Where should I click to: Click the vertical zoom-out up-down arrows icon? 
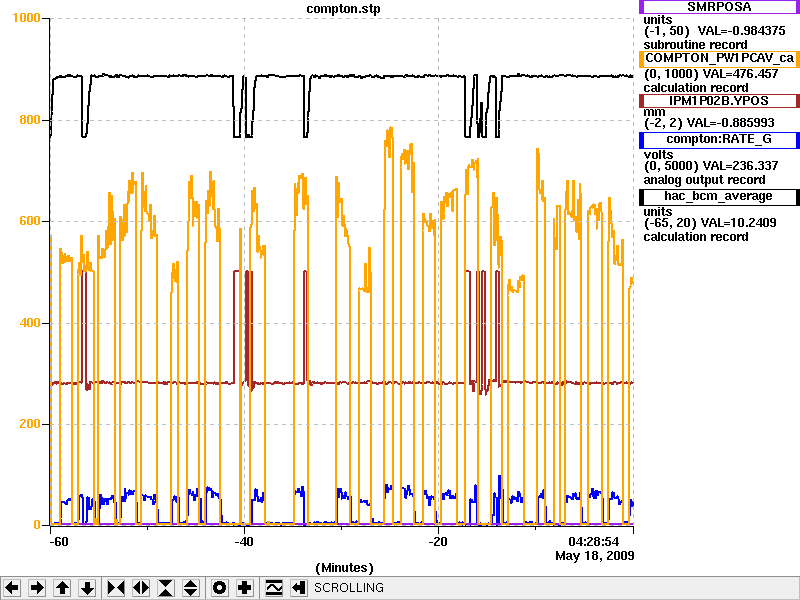[191, 588]
